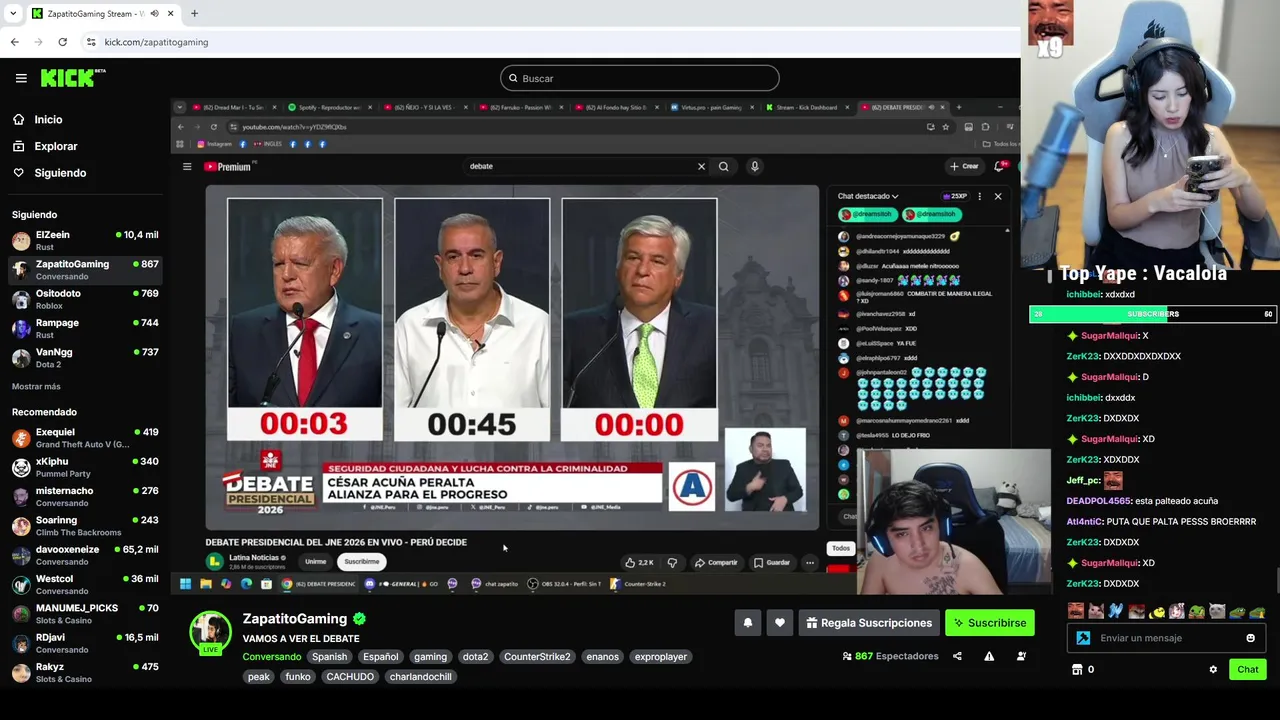Click the Buscar search field

point(640,78)
